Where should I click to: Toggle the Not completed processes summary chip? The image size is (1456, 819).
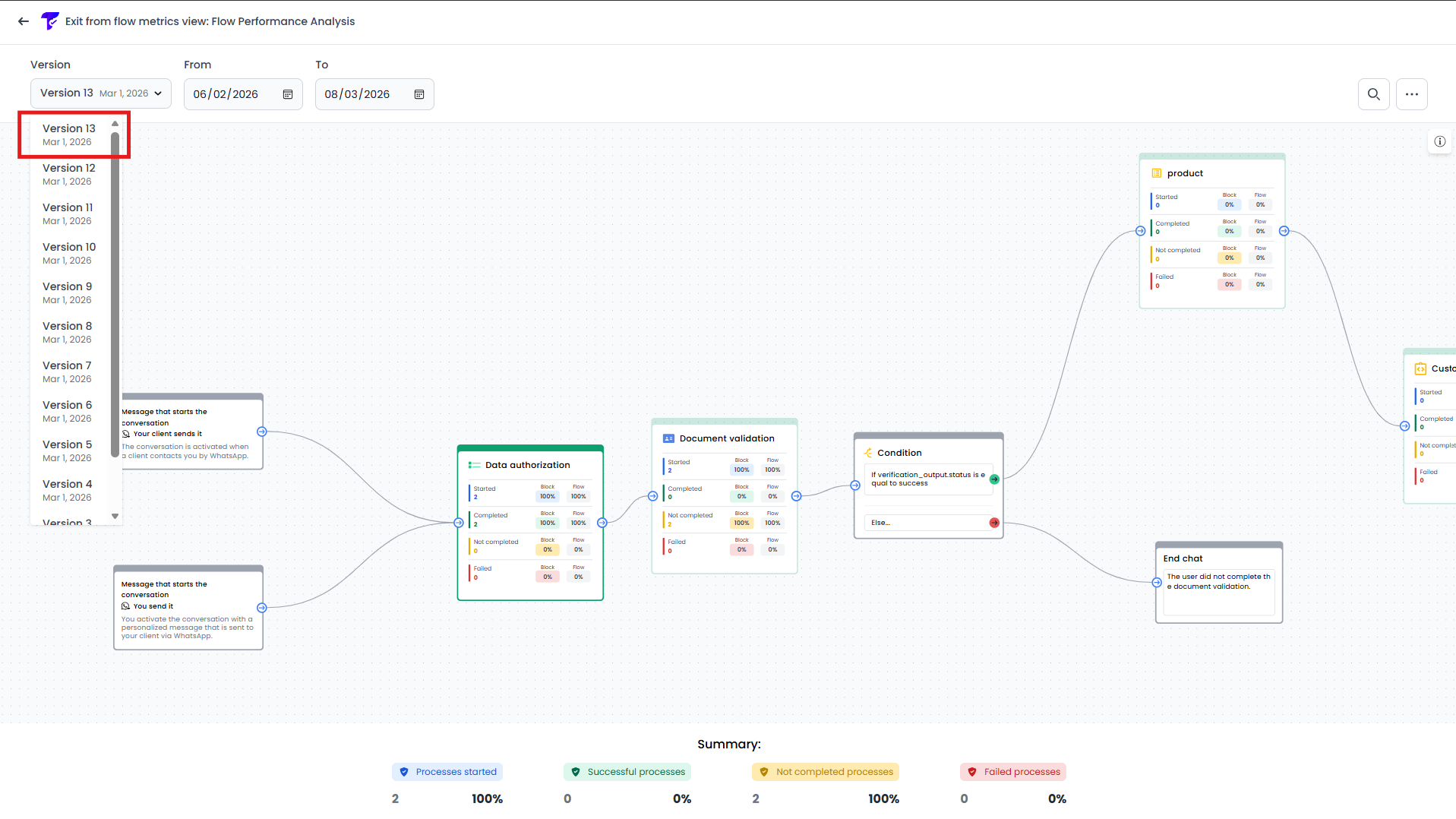(x=825, y=771)
